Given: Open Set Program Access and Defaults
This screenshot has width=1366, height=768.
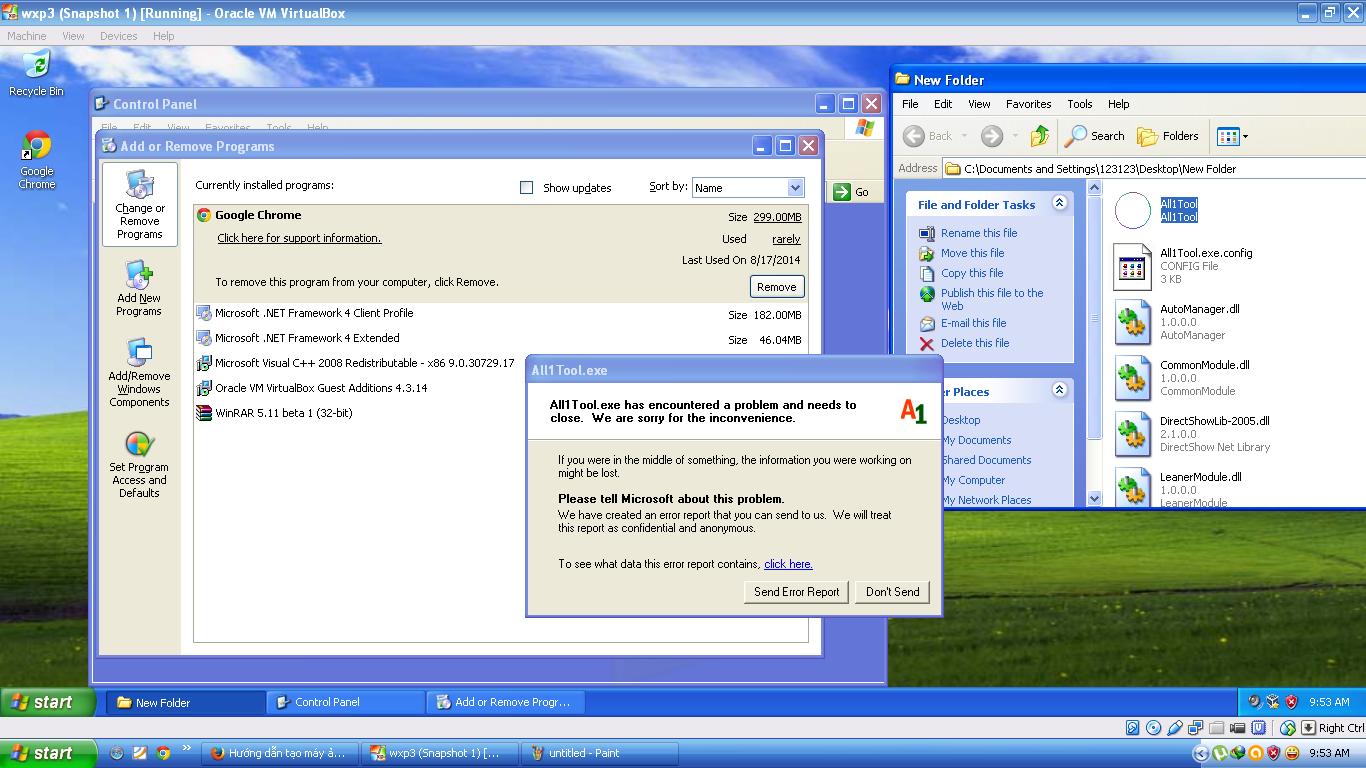Looking at the screenshot, I should [x=139, y=464].
